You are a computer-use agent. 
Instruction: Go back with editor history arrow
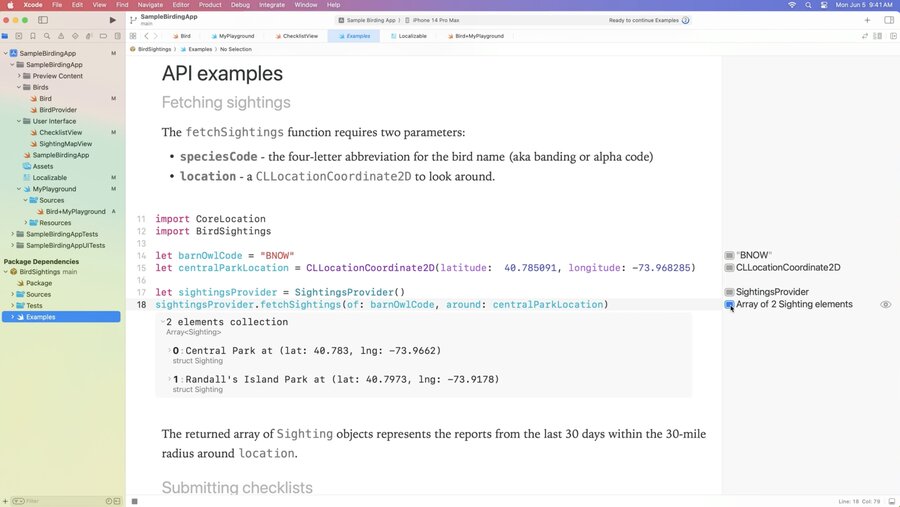click(146, 36)
